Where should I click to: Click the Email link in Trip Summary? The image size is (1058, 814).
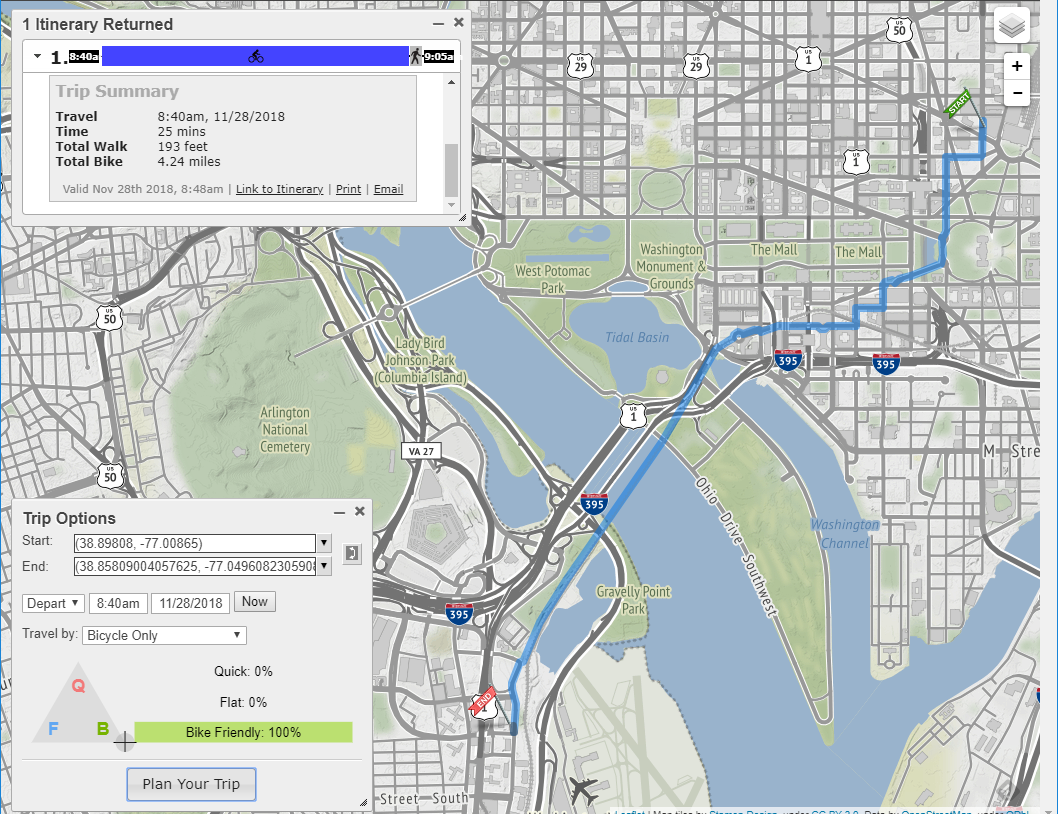click(x=388, y=188)
